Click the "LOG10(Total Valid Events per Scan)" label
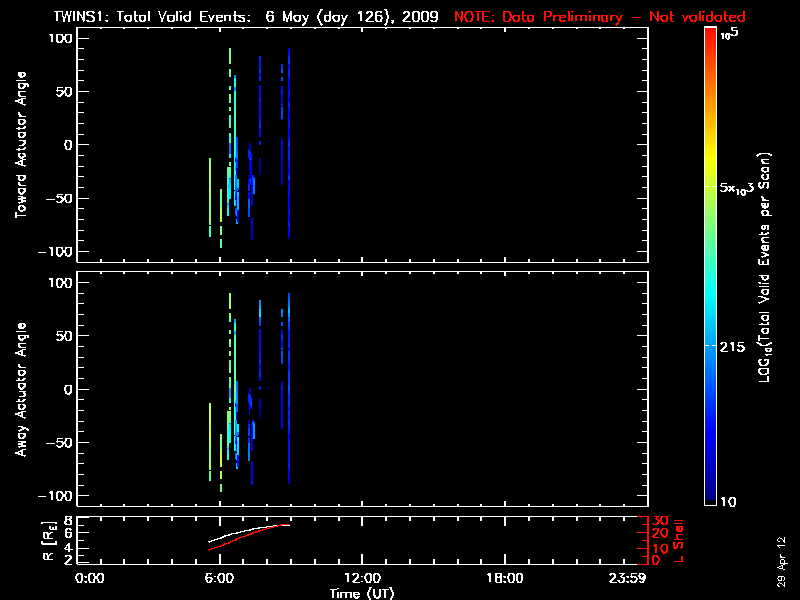Screen dimensions: 800x600 coord(764,267)
